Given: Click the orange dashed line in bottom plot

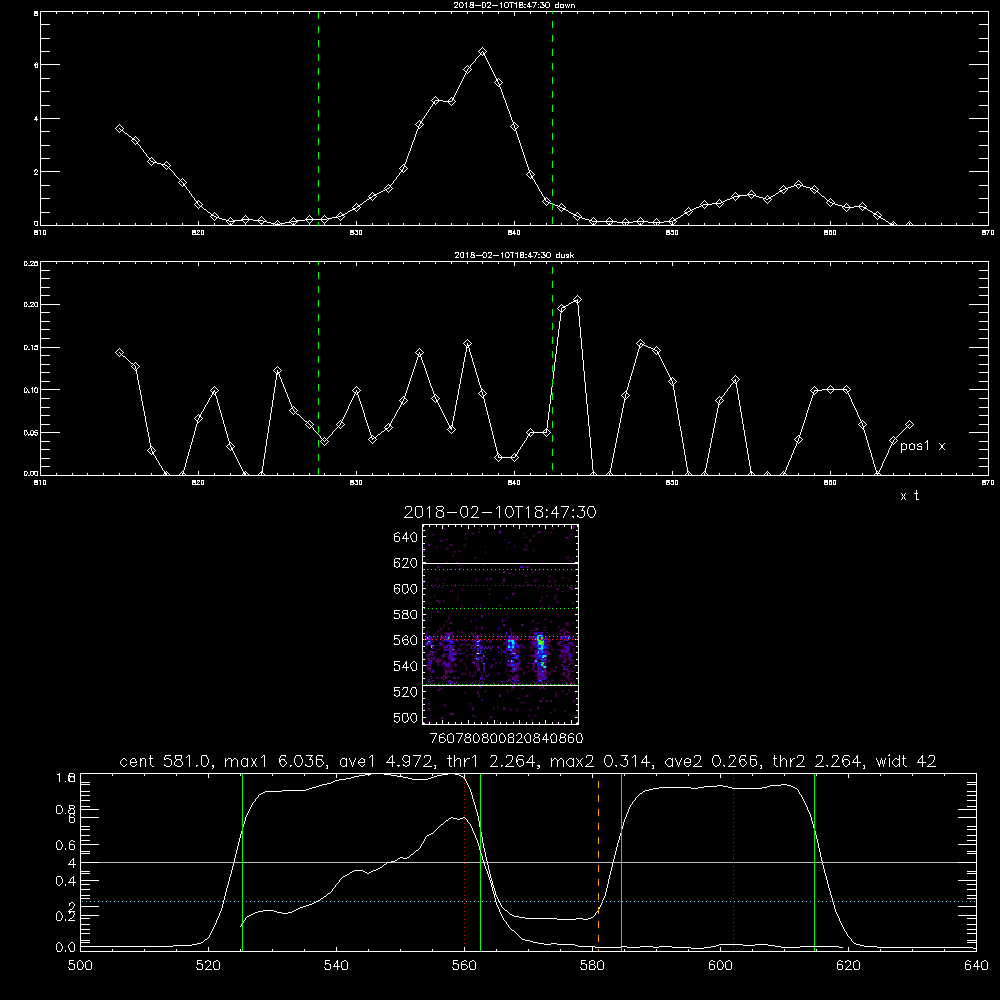Looking at the screenshot, I should [x=598, y=861].
